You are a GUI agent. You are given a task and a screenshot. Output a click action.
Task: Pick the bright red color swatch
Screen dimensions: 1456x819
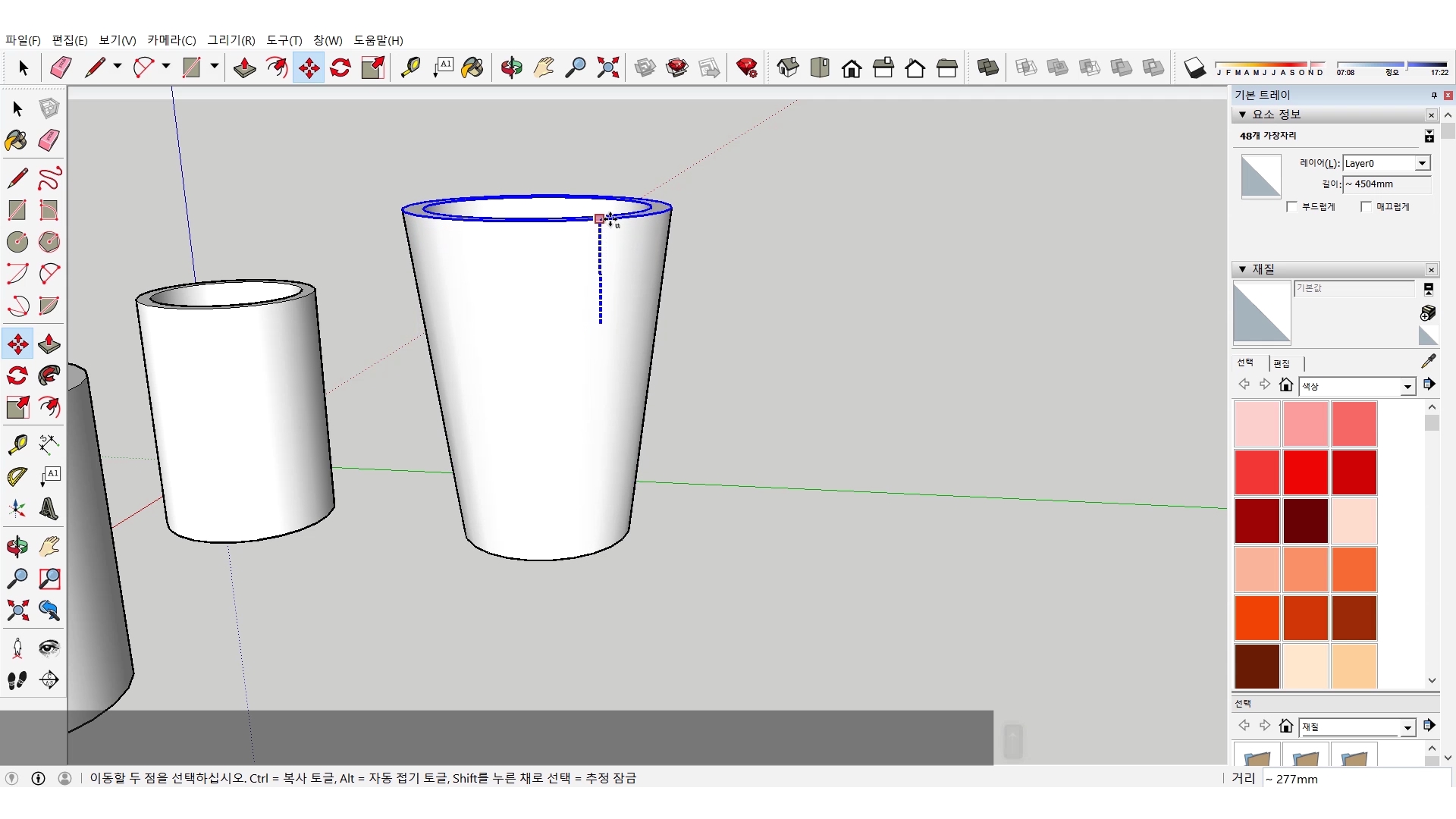click(x=1305, y=472)
